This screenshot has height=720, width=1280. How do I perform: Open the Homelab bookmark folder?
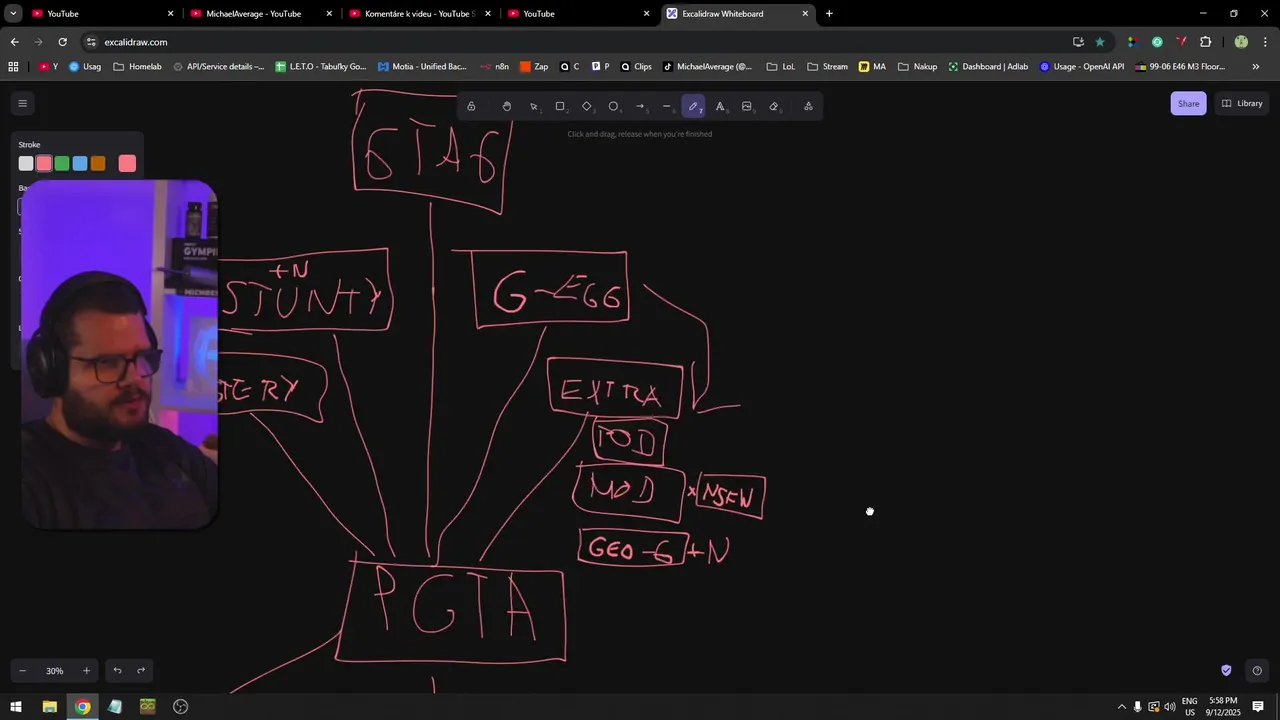(138, 67)
